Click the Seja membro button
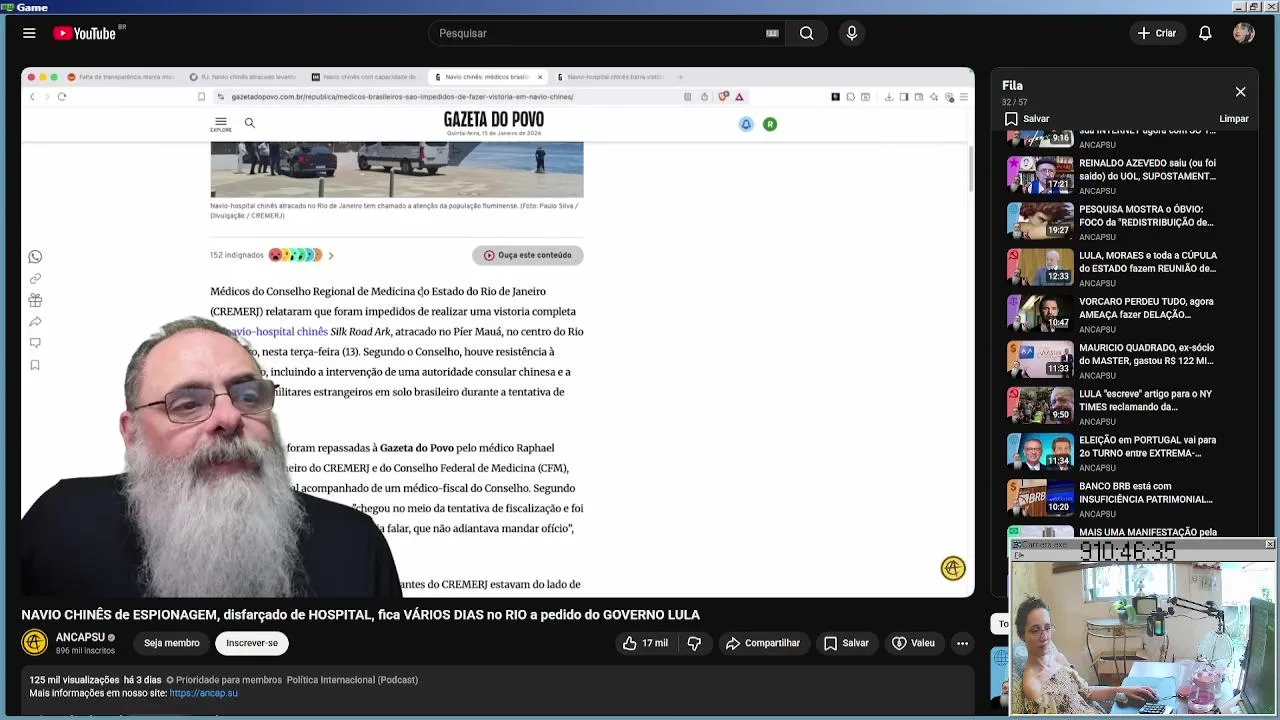 pyautogui.click(x=171, y=643)
